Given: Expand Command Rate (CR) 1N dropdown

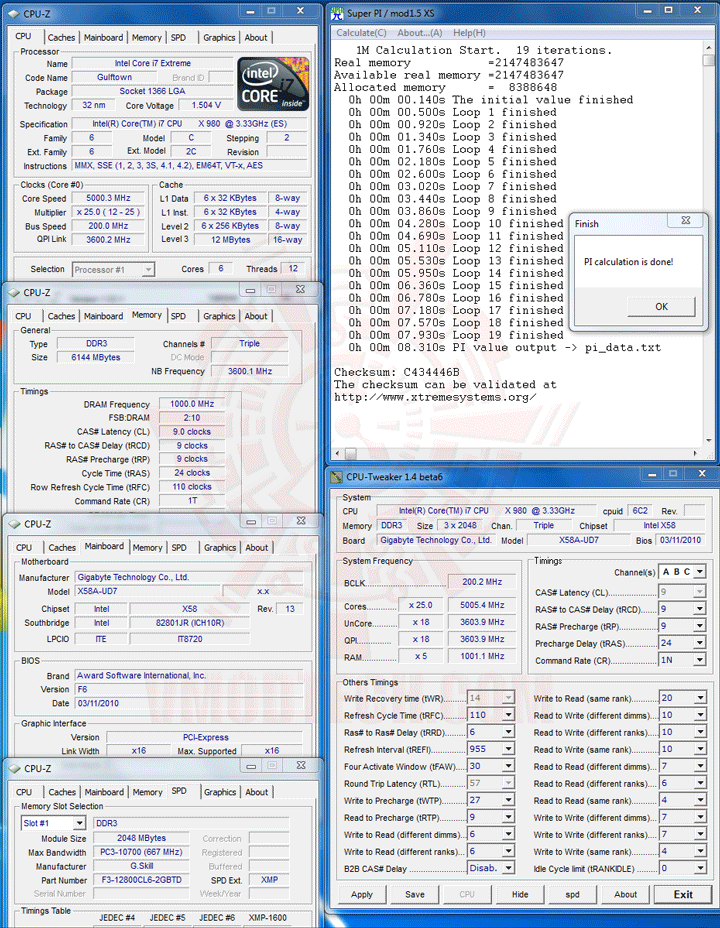Looking at the screenshot, I should click(x=700, y=660).
